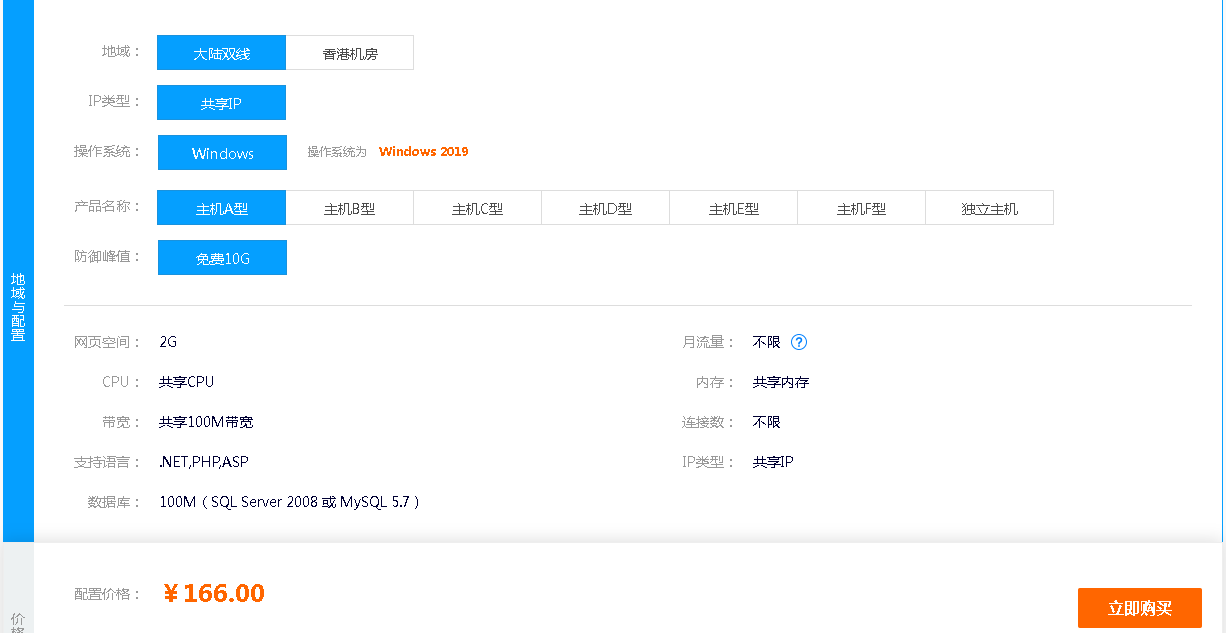Select the 共享IP type button
This screenshot has height=633, width=1226.
(222, 103)
